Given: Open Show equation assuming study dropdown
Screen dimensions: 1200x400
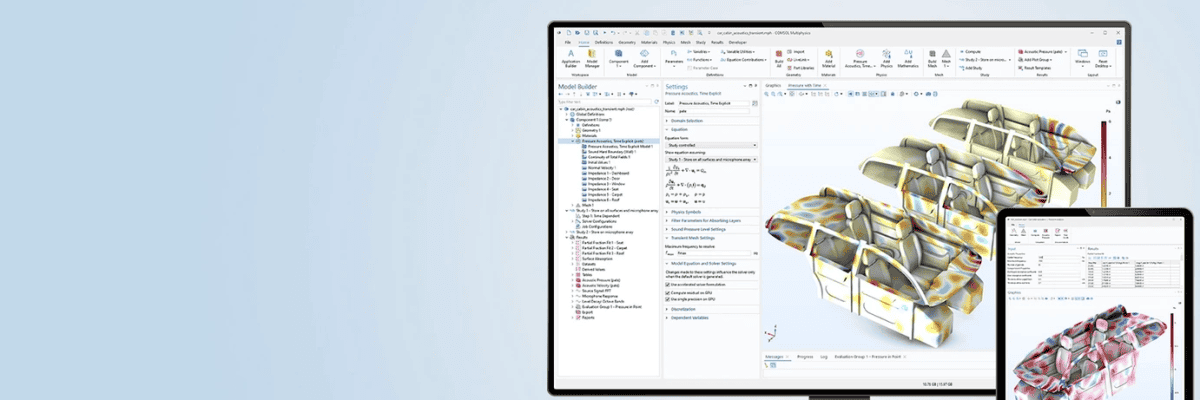Looking at the screenshot, I should point(712,158).
